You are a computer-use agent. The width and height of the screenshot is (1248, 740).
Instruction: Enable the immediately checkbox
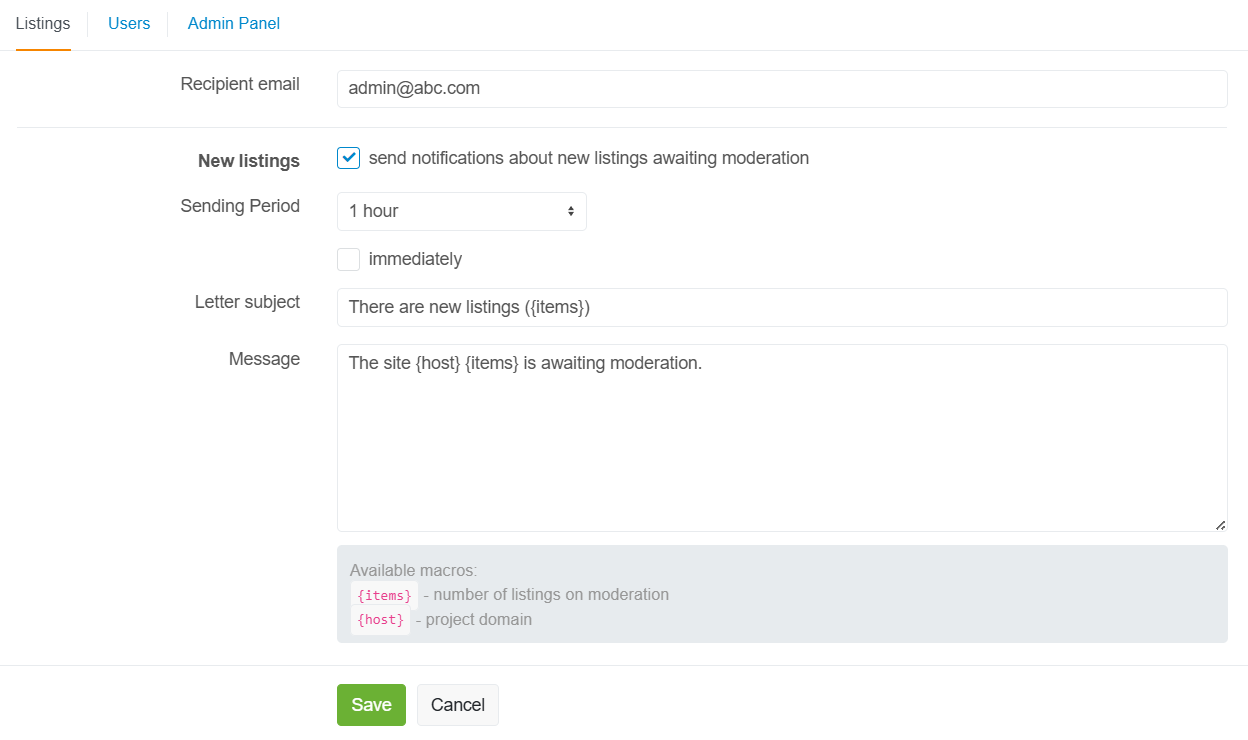pos(348,259)
